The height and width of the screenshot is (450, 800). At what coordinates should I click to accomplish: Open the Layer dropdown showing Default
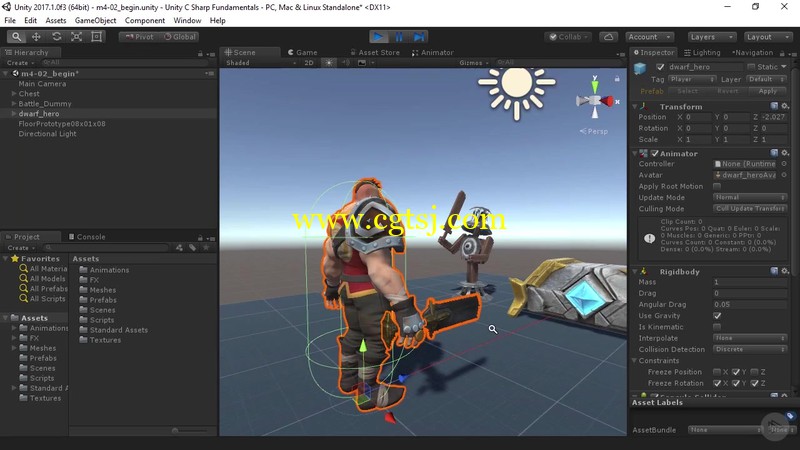[766, 79]
